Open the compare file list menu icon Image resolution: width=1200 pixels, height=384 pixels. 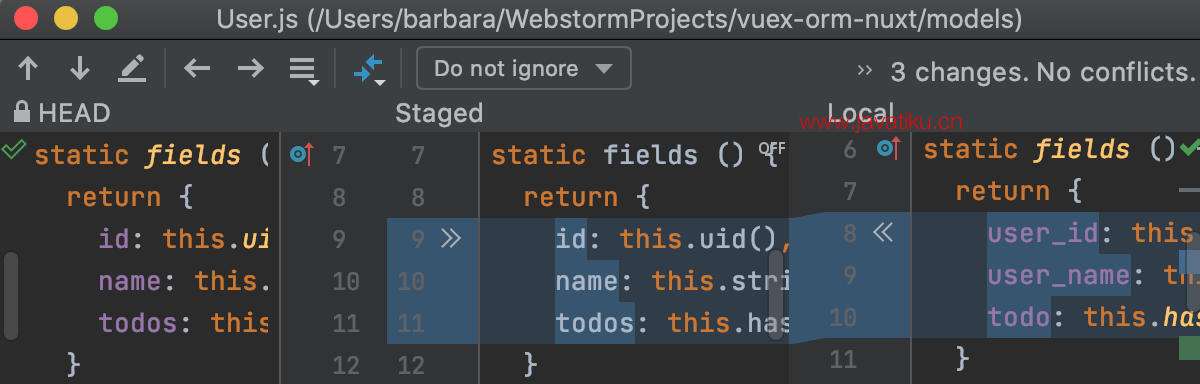coord(303,70)
